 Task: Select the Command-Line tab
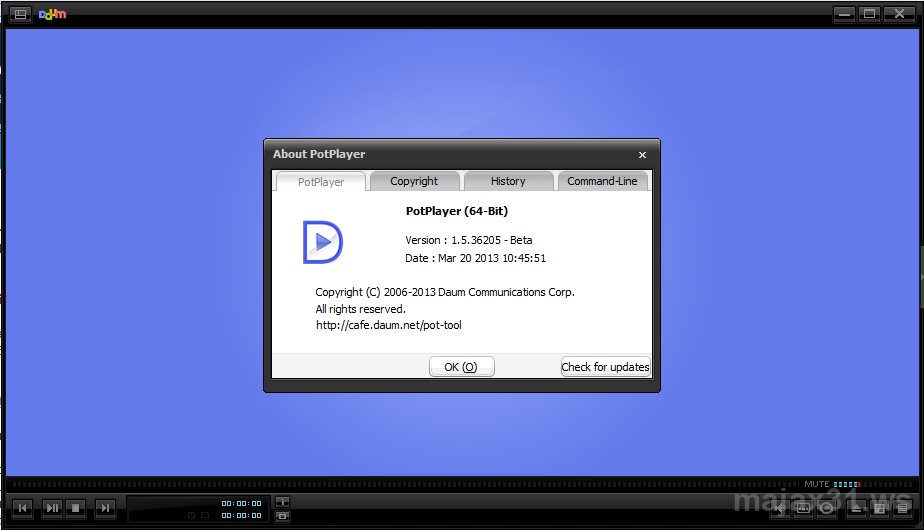click(x=602, y=181)
